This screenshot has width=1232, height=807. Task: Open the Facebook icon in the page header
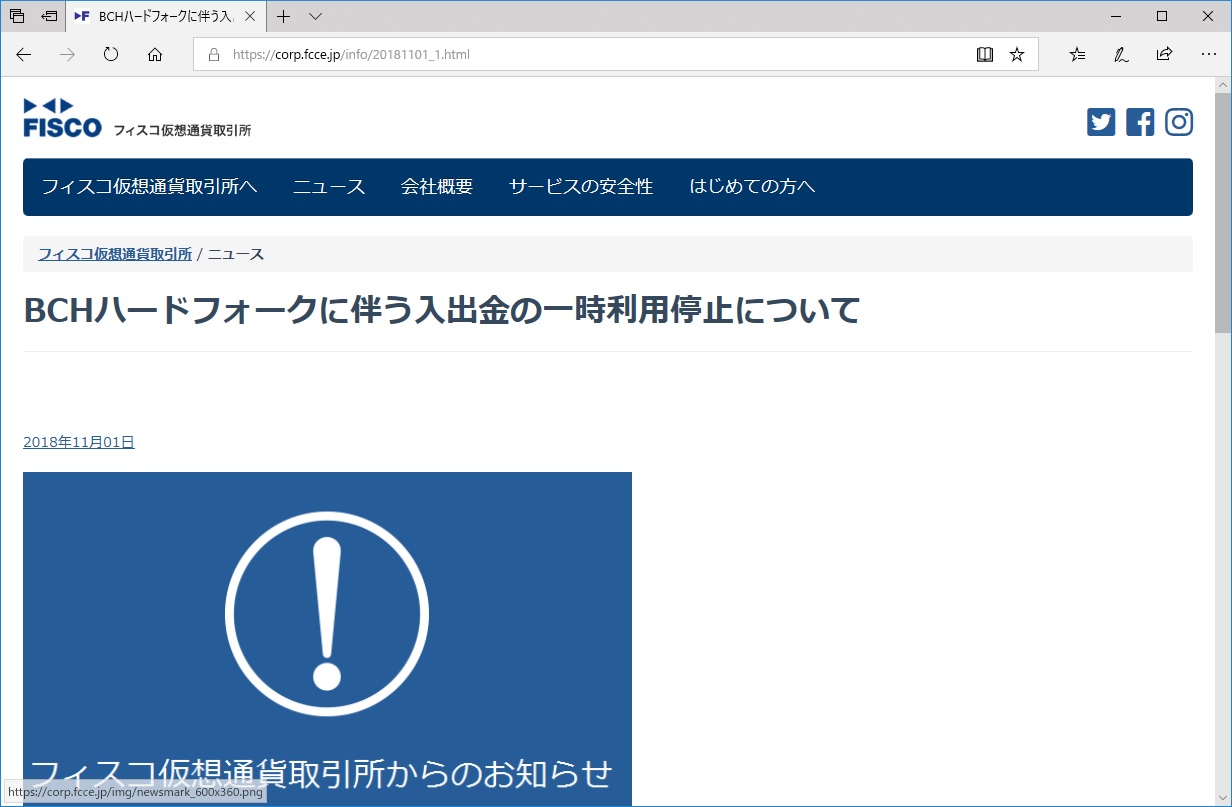(1139, 121)
